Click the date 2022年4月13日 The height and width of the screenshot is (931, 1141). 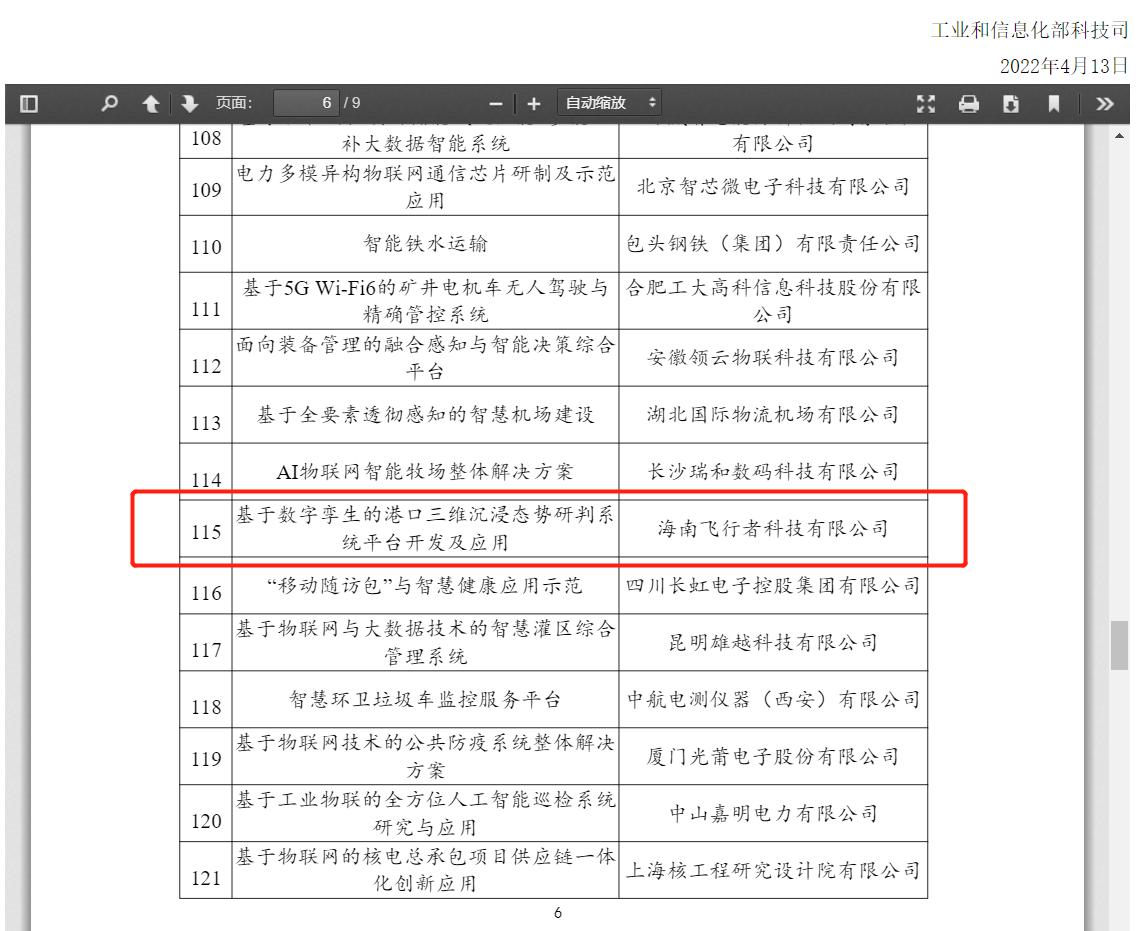click(1065, 66)
